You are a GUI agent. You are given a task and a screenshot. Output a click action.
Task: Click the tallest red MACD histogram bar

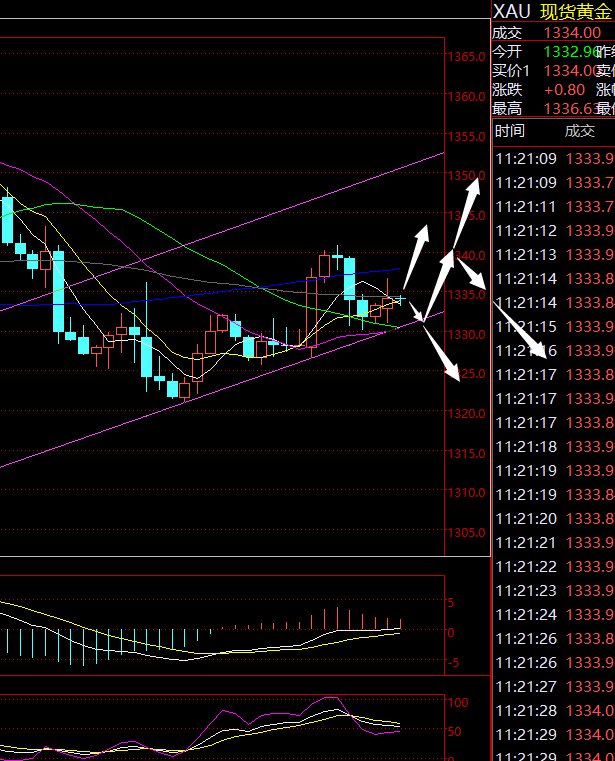coord(337,618)
